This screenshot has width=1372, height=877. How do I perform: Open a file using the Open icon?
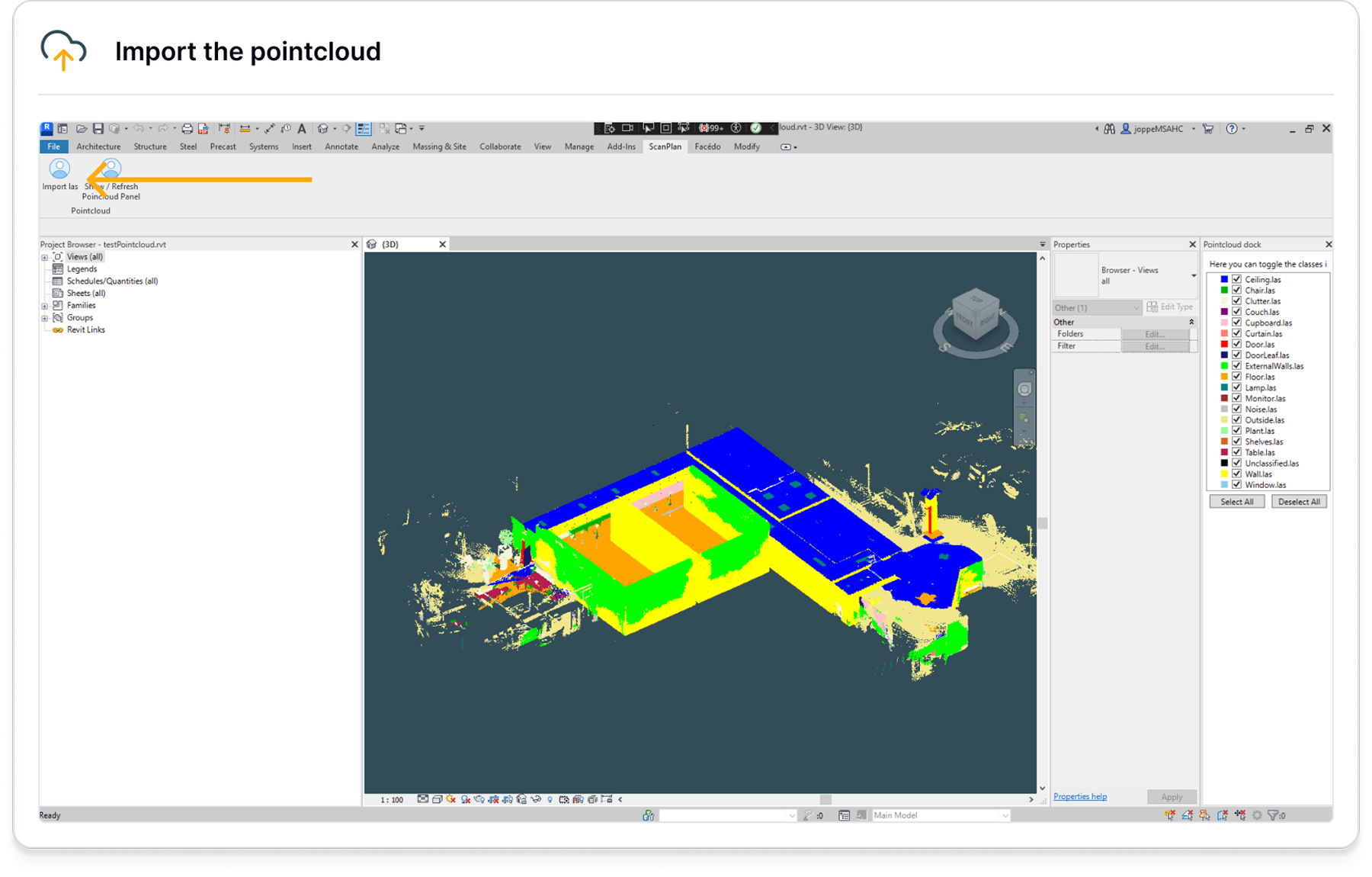[82, 128]
